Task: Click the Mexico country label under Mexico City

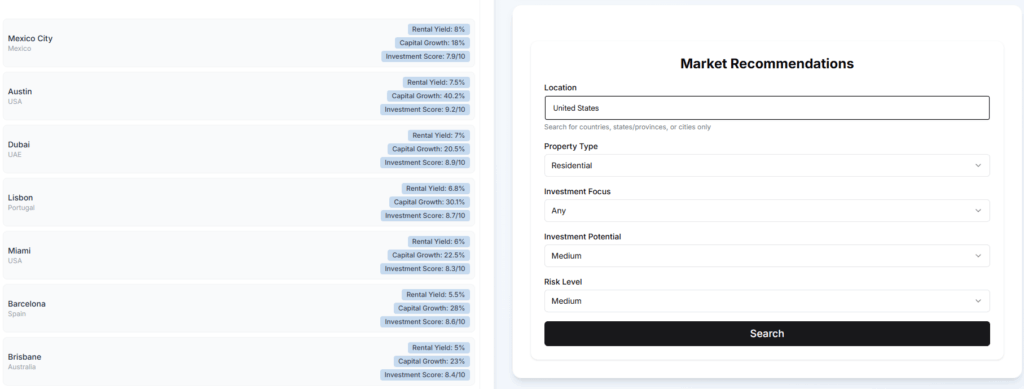Action: (19, 48)
